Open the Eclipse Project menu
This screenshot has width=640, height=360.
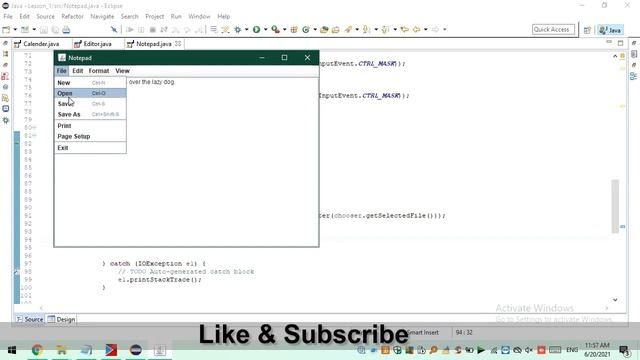(x=154, y=16)
